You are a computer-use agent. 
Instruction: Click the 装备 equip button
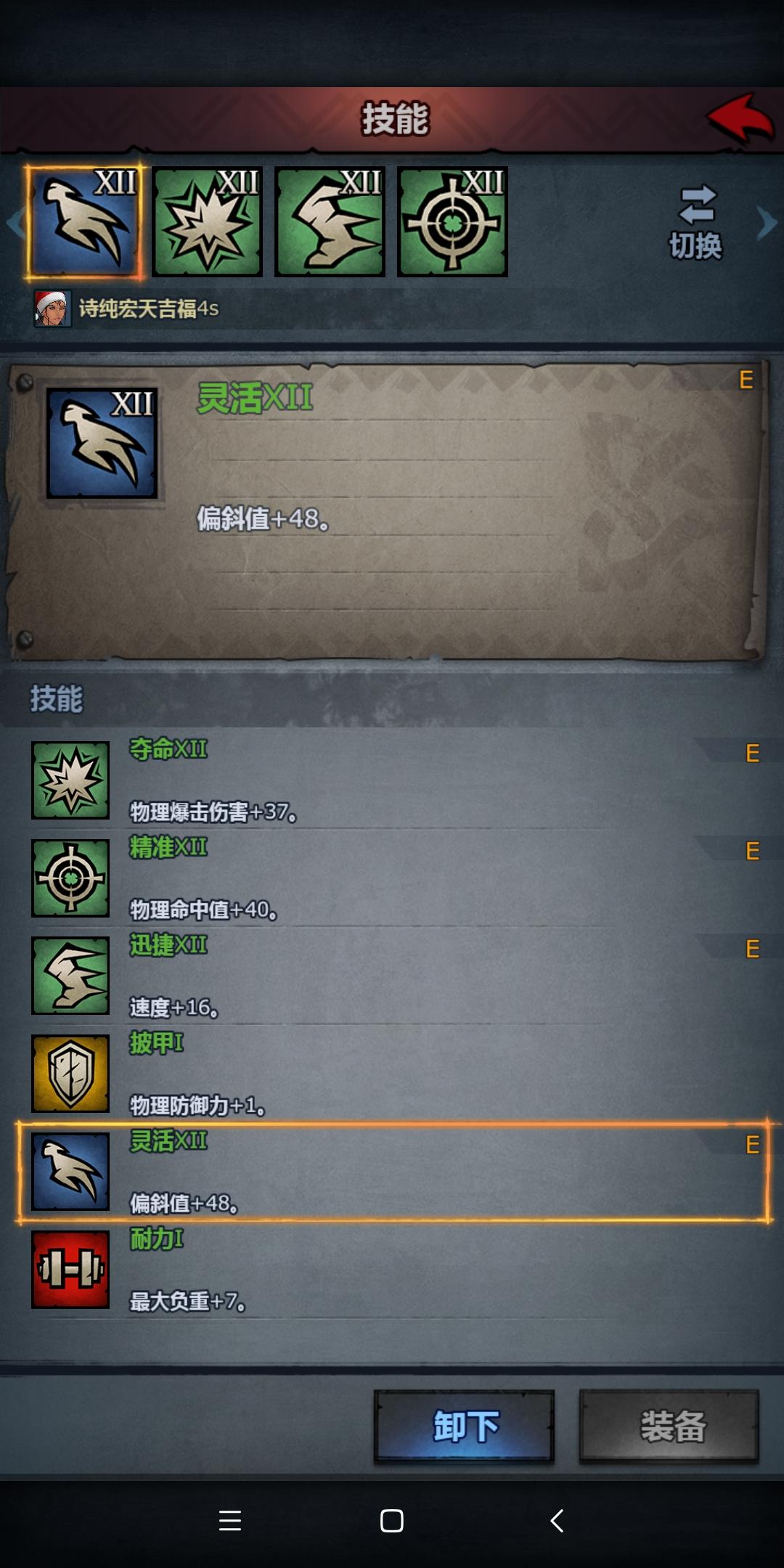pos(669,1426)
